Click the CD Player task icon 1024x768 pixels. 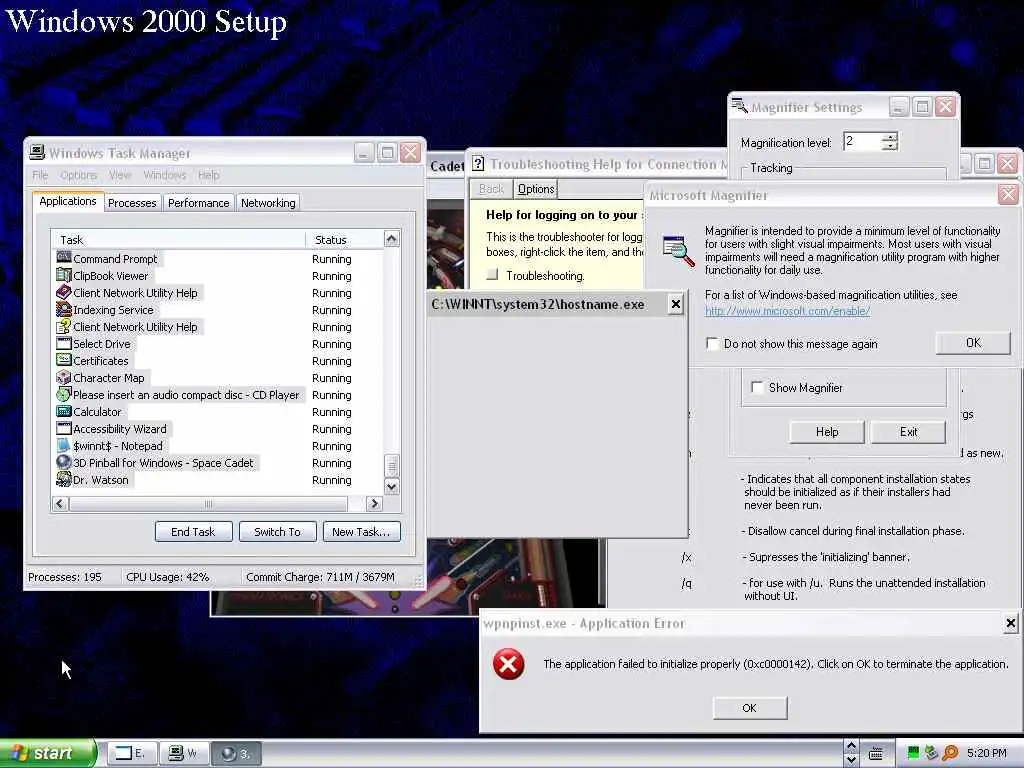tap(63, 394)
